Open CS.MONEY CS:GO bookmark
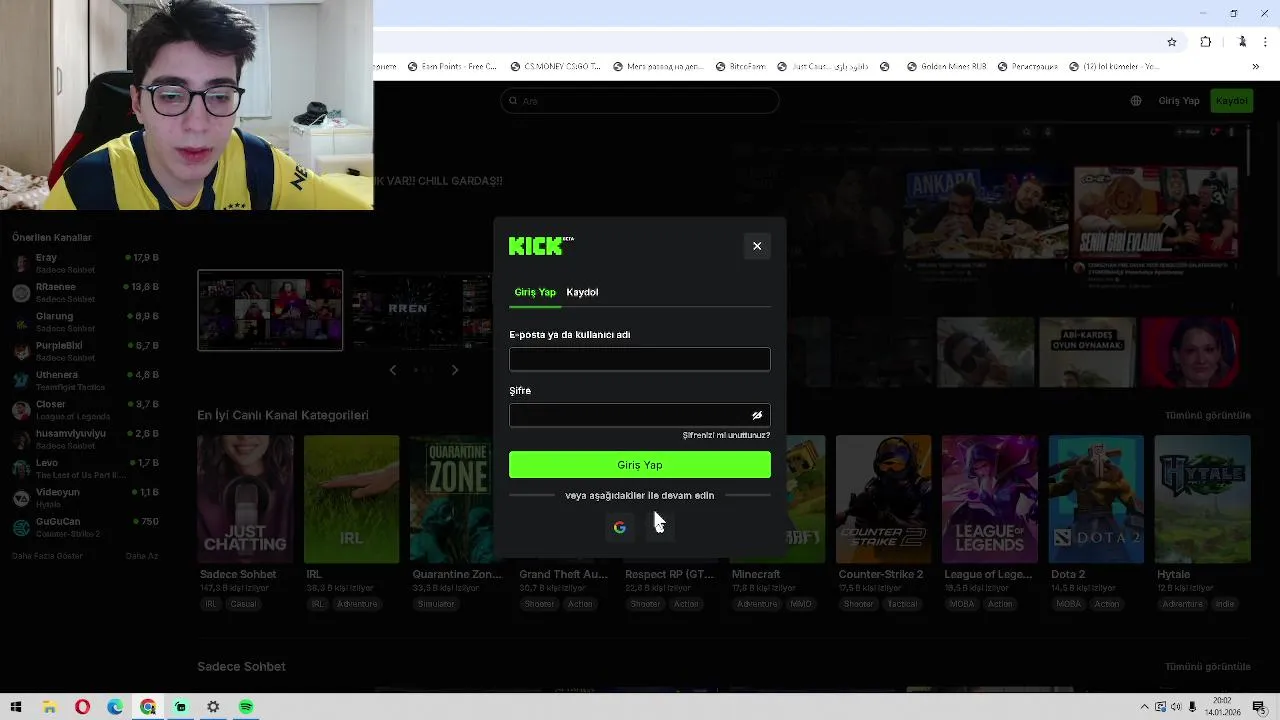 point(556,67)
